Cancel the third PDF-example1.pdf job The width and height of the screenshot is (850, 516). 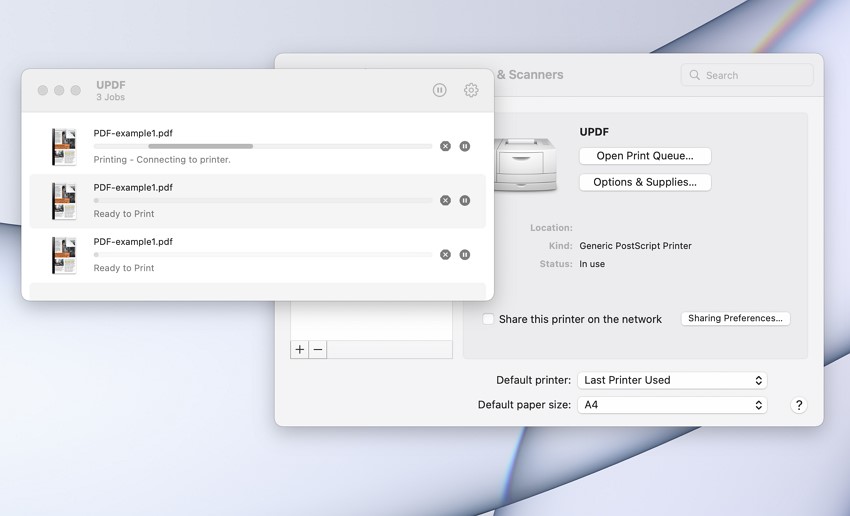coord(445,255)
